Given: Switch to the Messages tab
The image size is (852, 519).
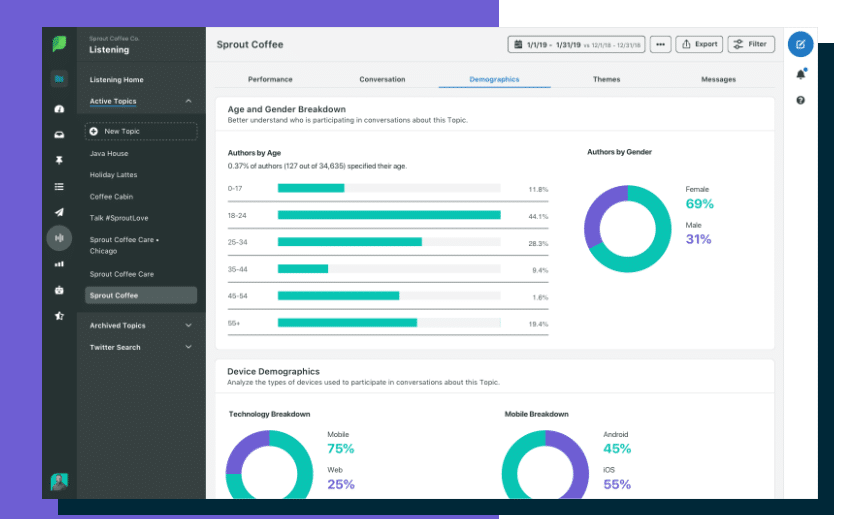Looking at the screenshot, I should (x=718, y=79).
